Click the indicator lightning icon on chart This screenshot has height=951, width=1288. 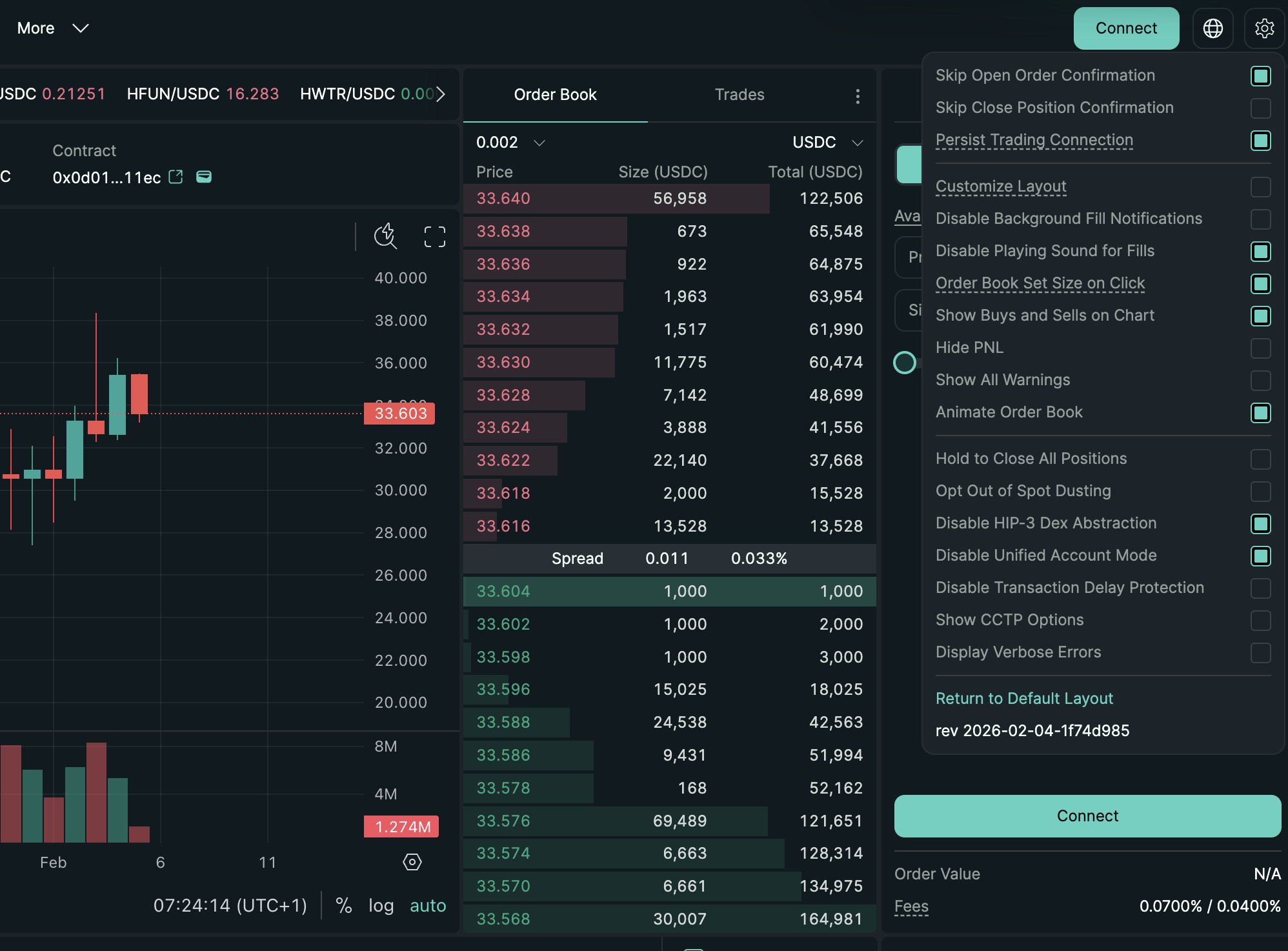[x=385, y=236]
